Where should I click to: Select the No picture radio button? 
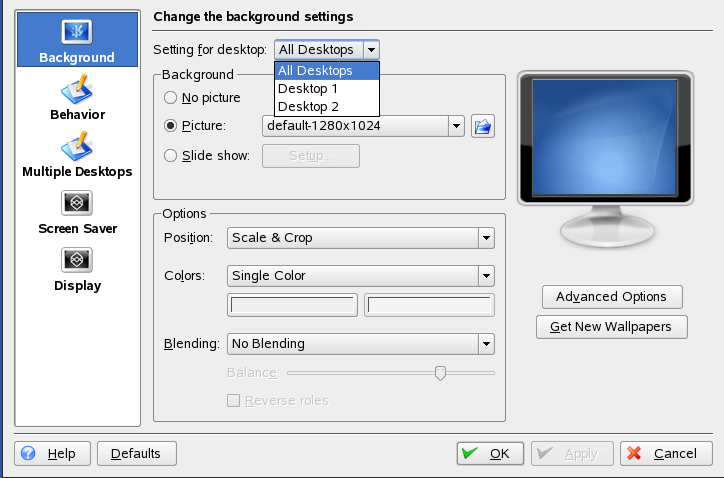(170, 98)
